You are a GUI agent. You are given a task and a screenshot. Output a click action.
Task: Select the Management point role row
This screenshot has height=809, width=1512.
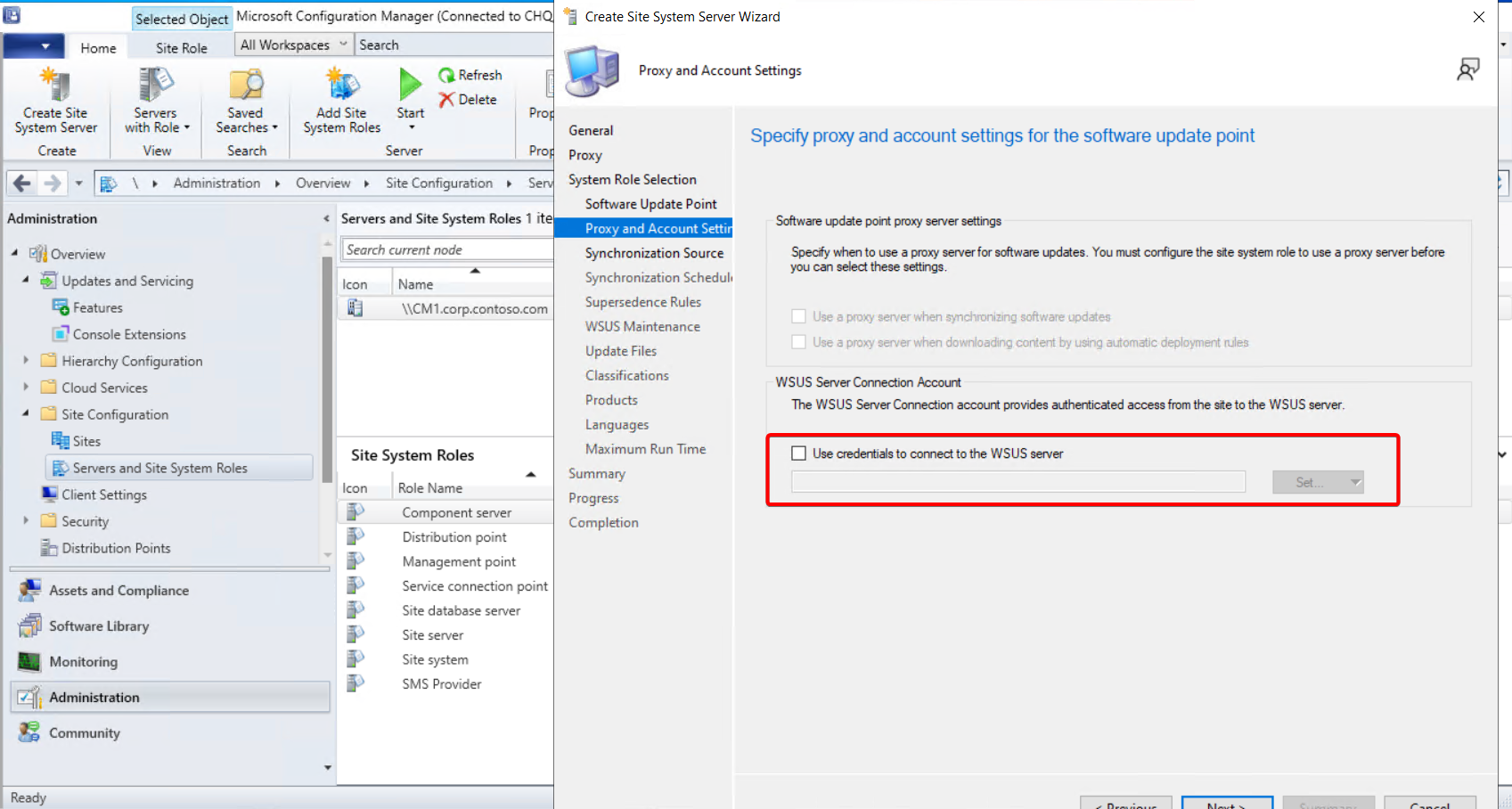click(445, 561)
